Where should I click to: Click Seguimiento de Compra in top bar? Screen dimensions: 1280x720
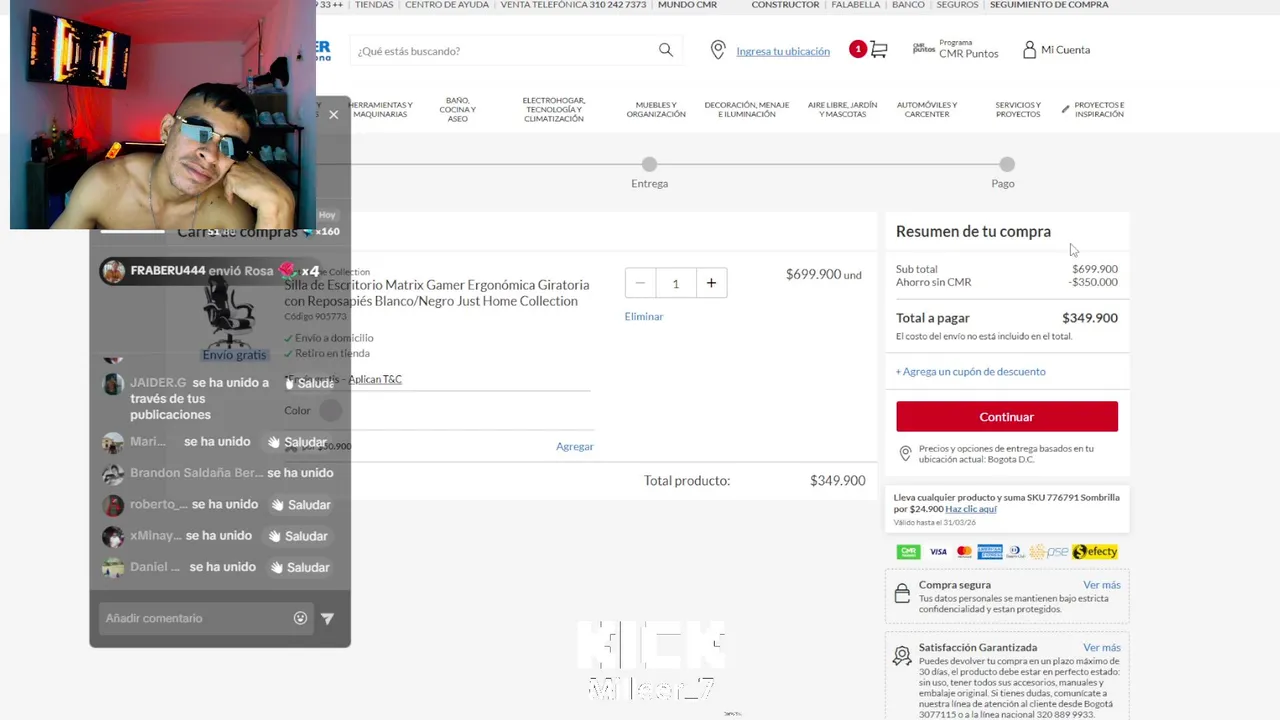click(1049, 5)
